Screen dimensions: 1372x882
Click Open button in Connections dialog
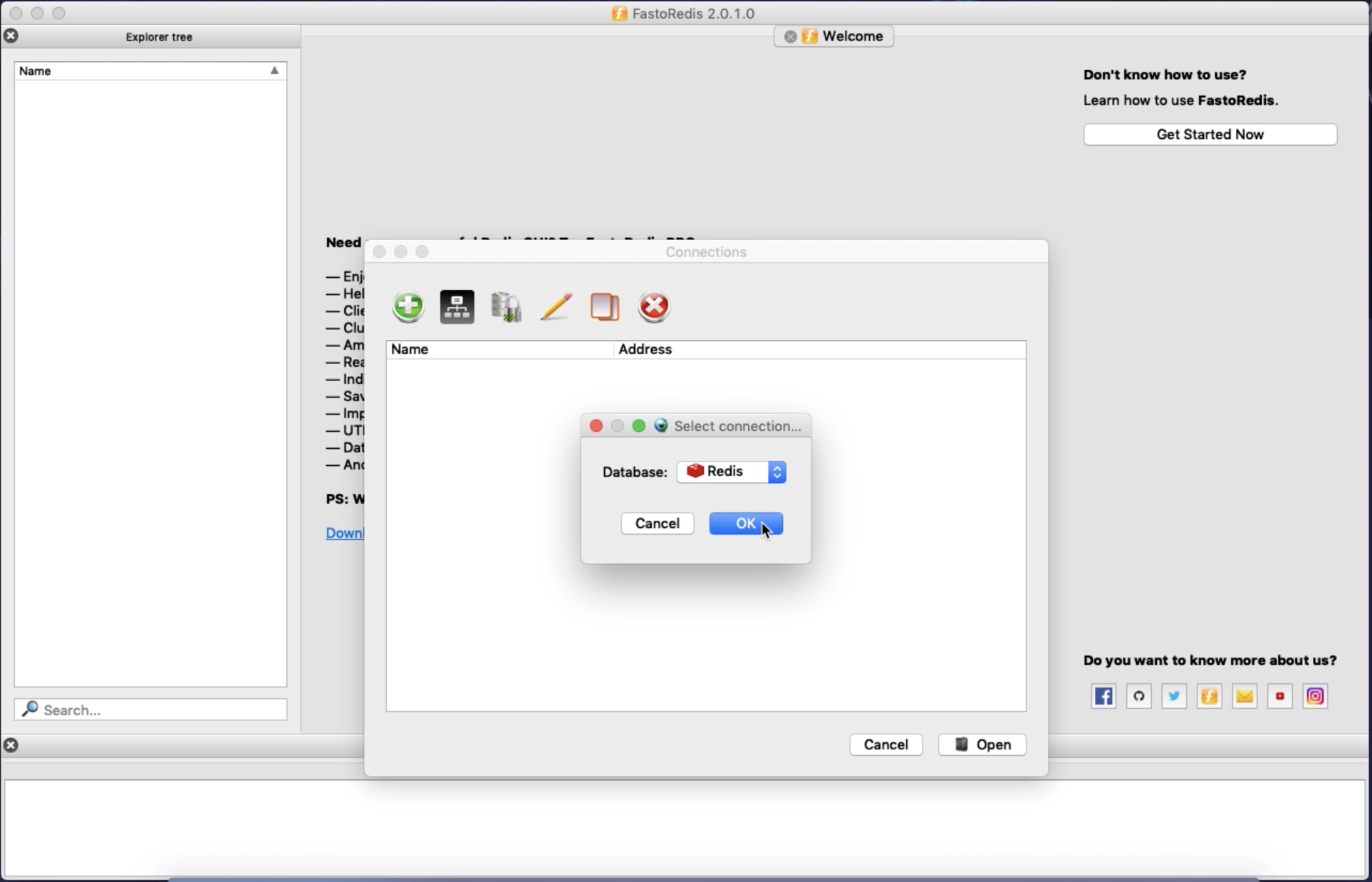point(982,744)
